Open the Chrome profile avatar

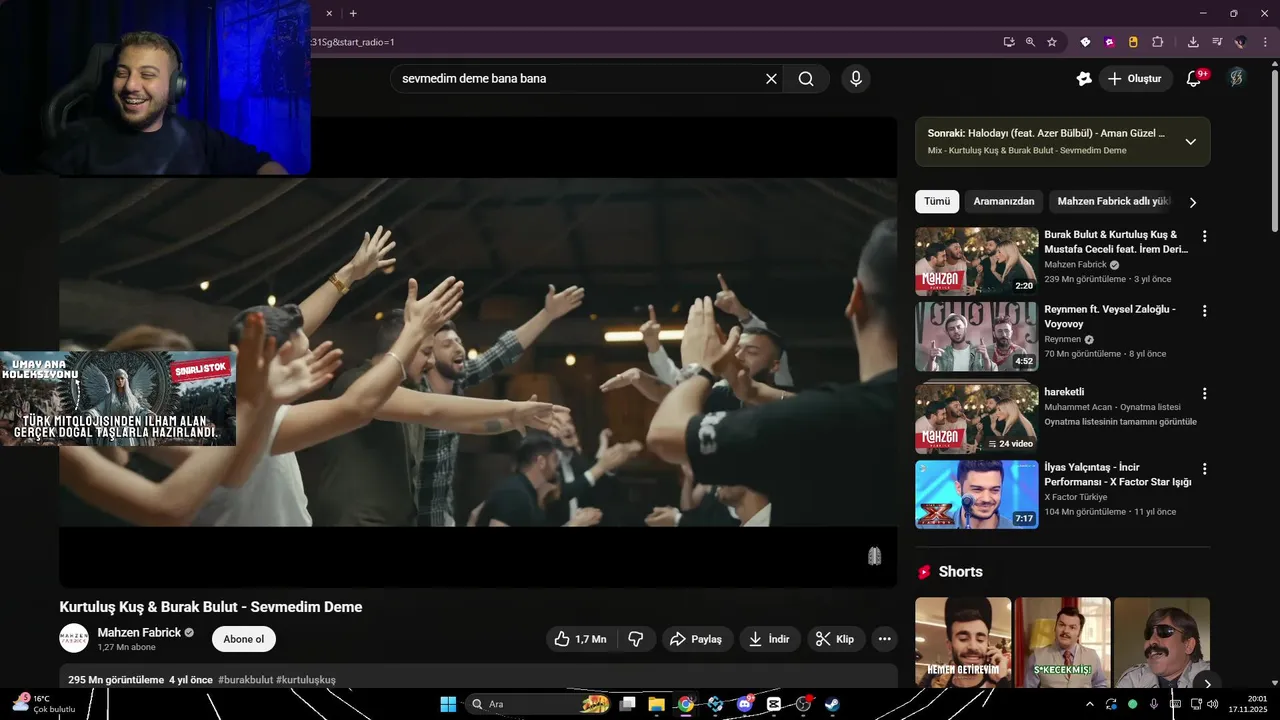(x=1241, y=42)
